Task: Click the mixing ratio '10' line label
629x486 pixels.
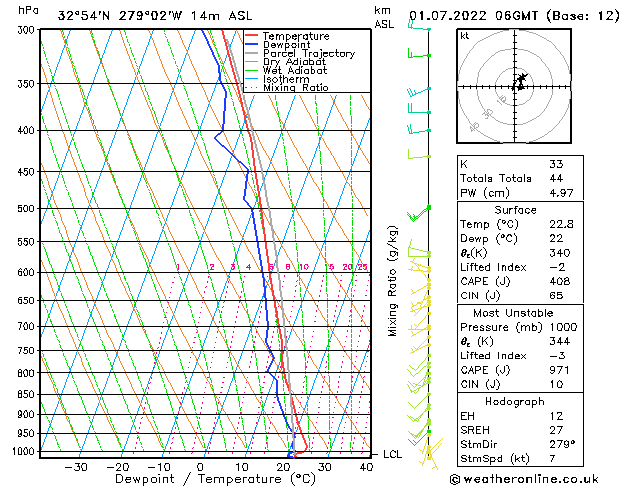Action: tap(304, 267)
